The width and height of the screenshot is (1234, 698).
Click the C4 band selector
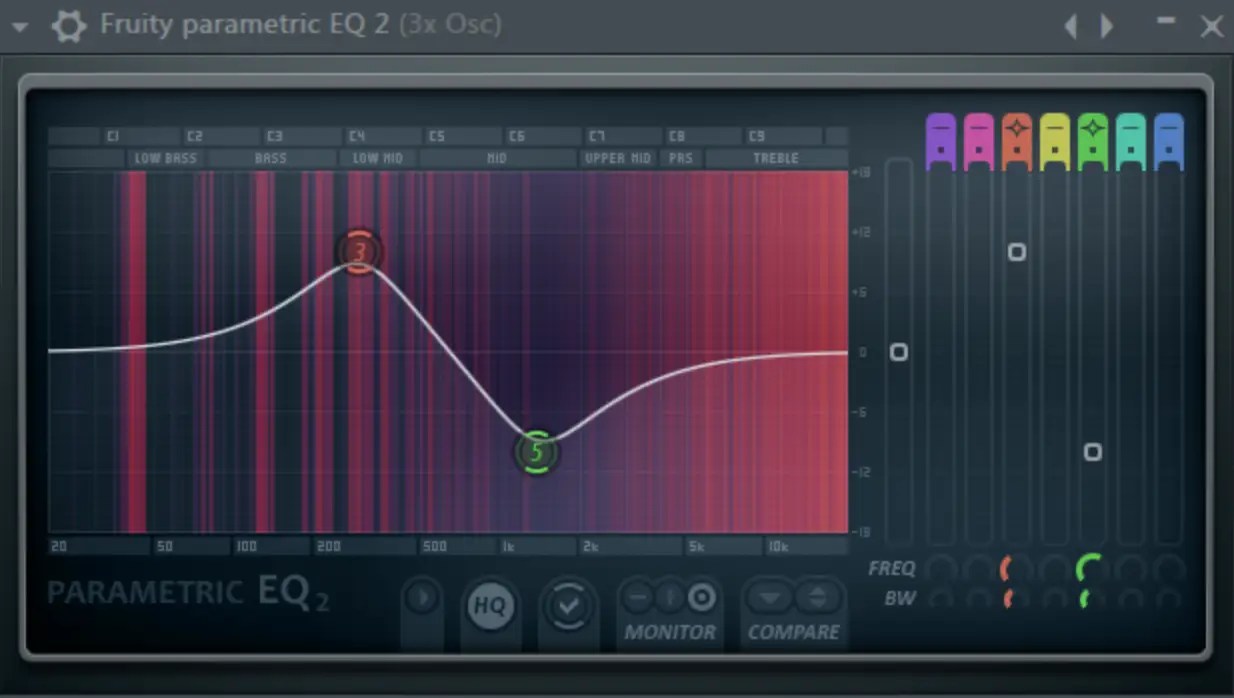[x=357, y=135]
